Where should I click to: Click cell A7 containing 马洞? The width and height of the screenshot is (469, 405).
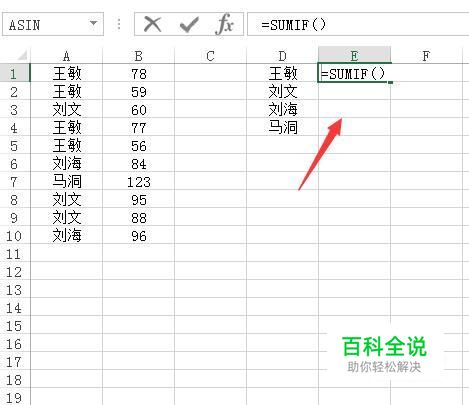(x=66, y=181)
